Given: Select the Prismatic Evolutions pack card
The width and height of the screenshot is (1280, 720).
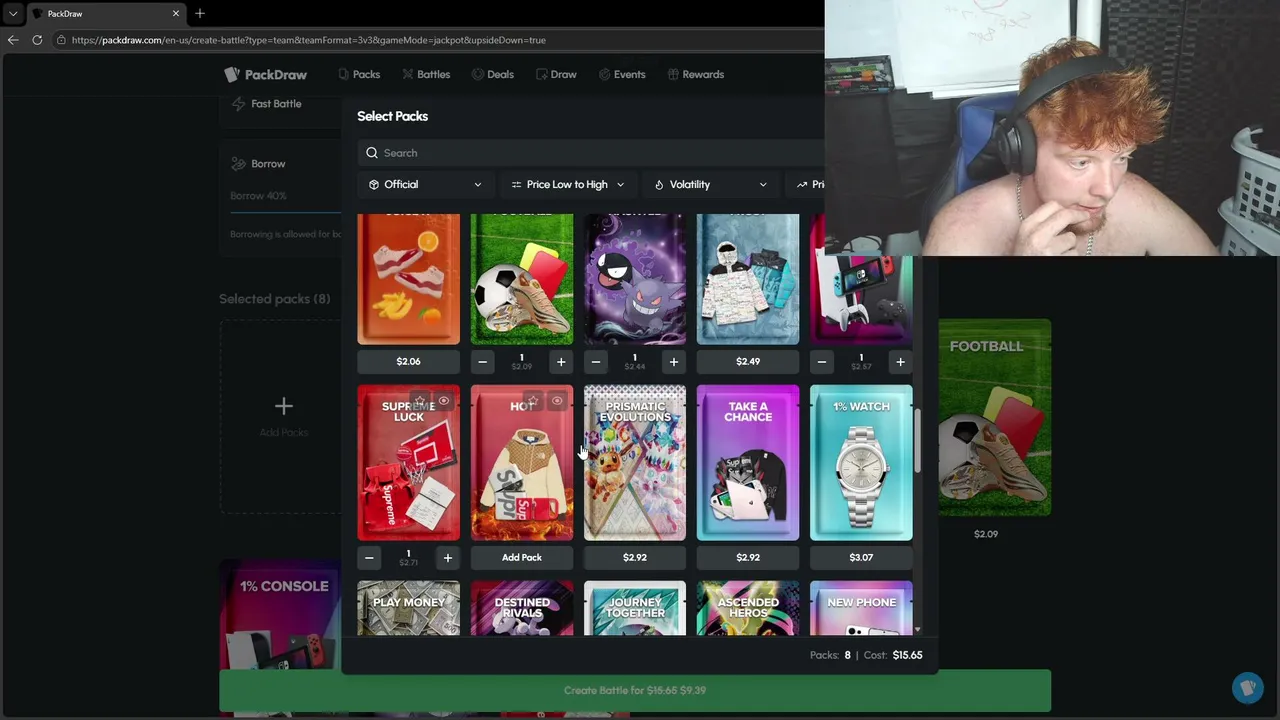Looking at the screenshot, I should point(635,463).
